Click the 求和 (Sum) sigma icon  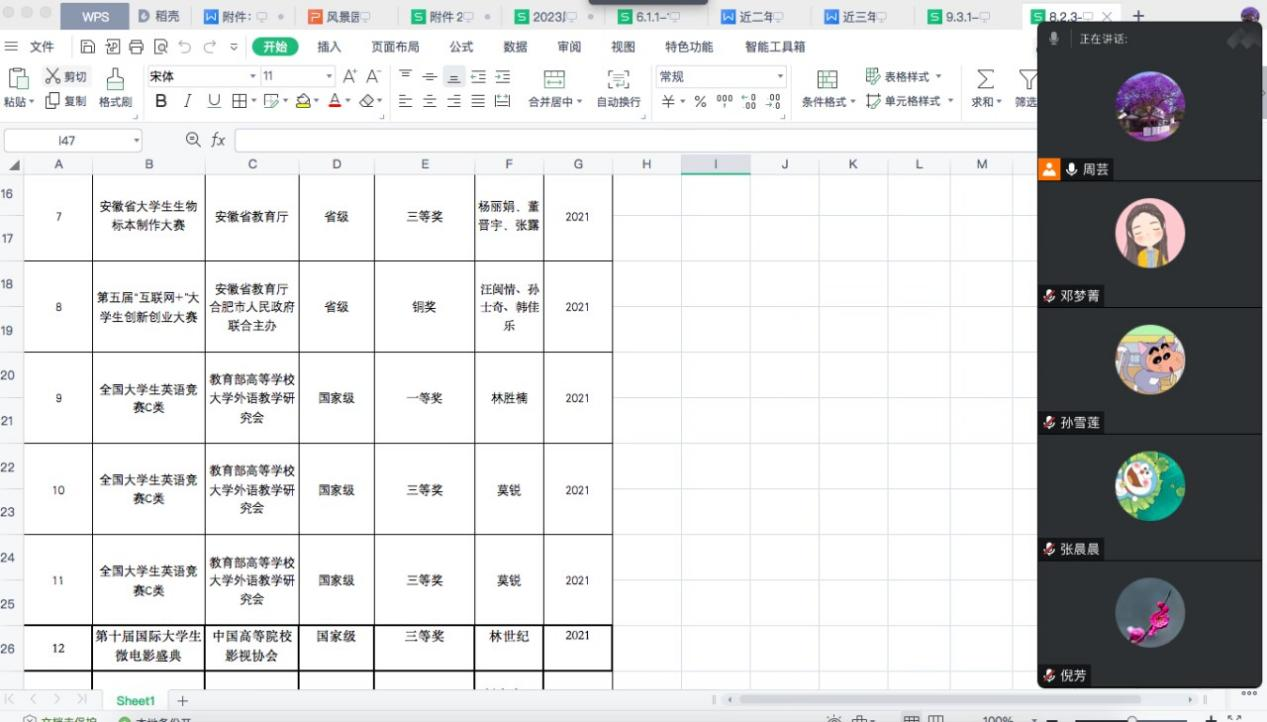click(x=985, y=78)
